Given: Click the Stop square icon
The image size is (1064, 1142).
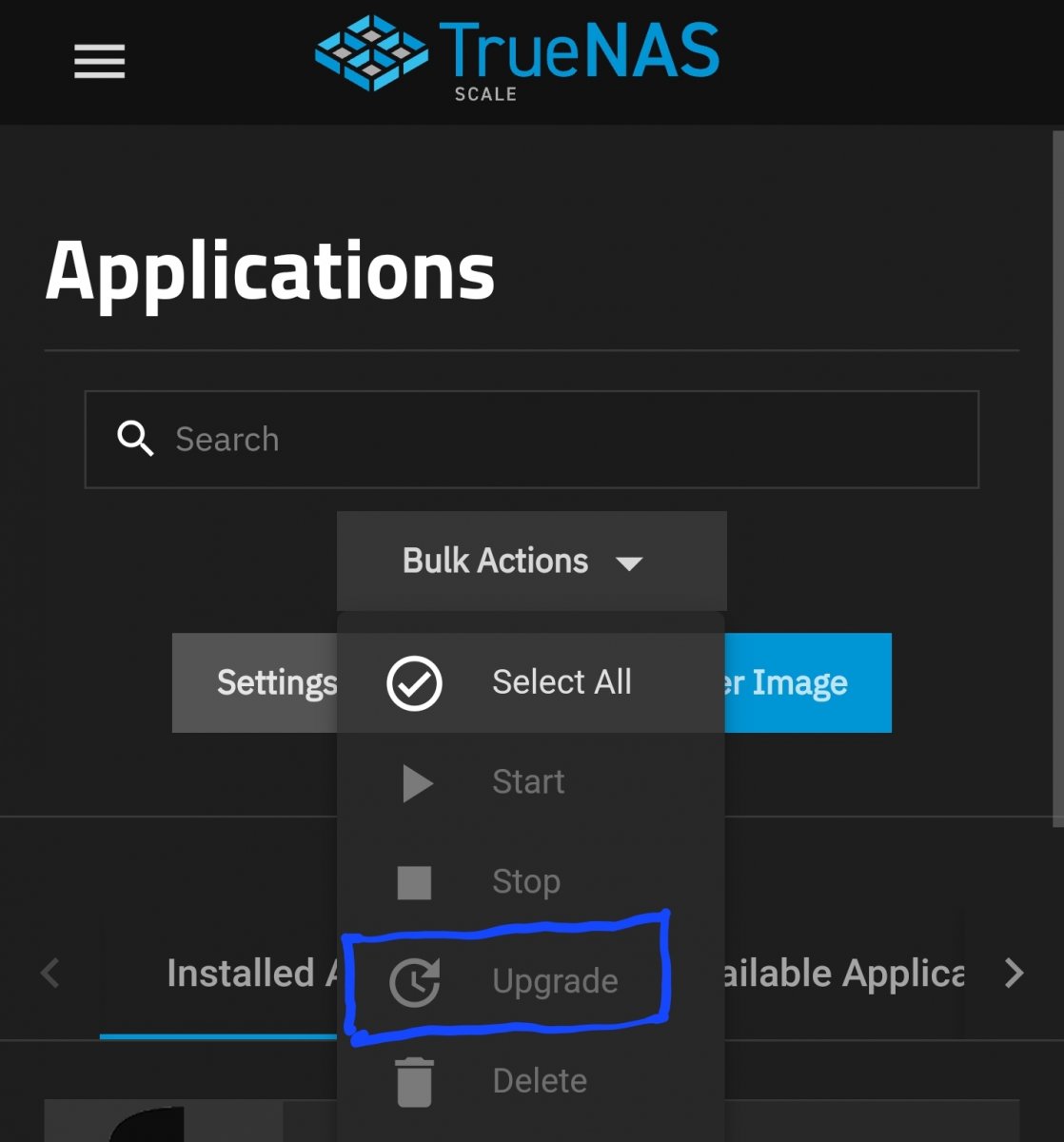Looking at the screenshot, I should tap(414, 882).
